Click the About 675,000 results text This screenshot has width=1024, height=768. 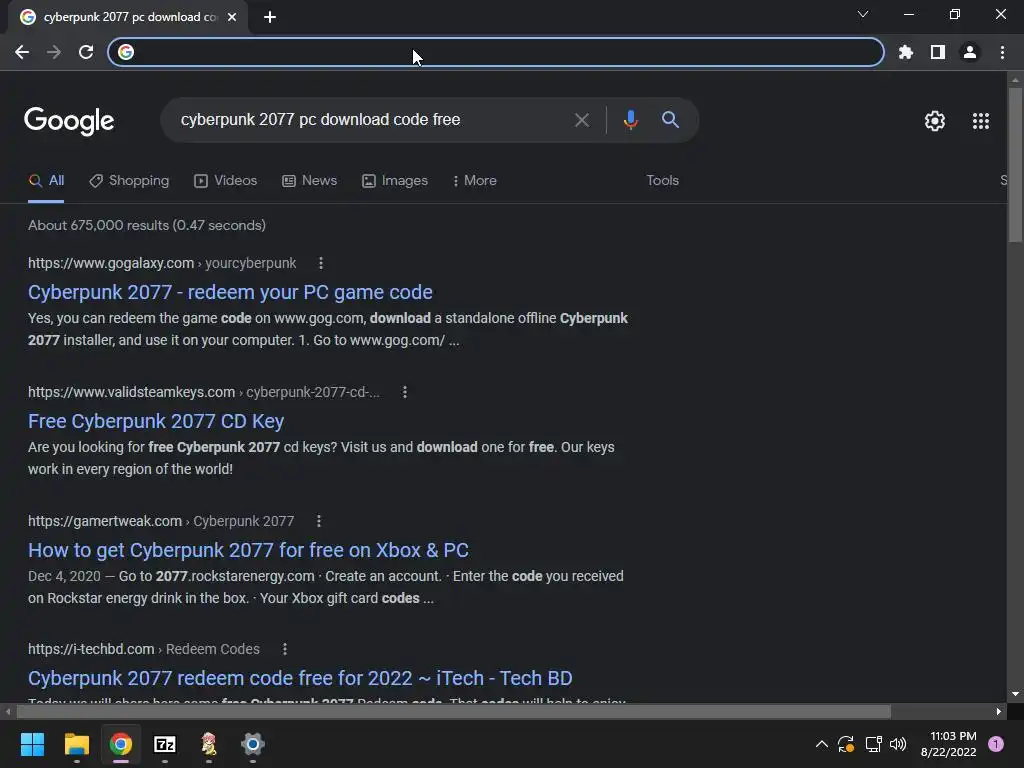147,225
